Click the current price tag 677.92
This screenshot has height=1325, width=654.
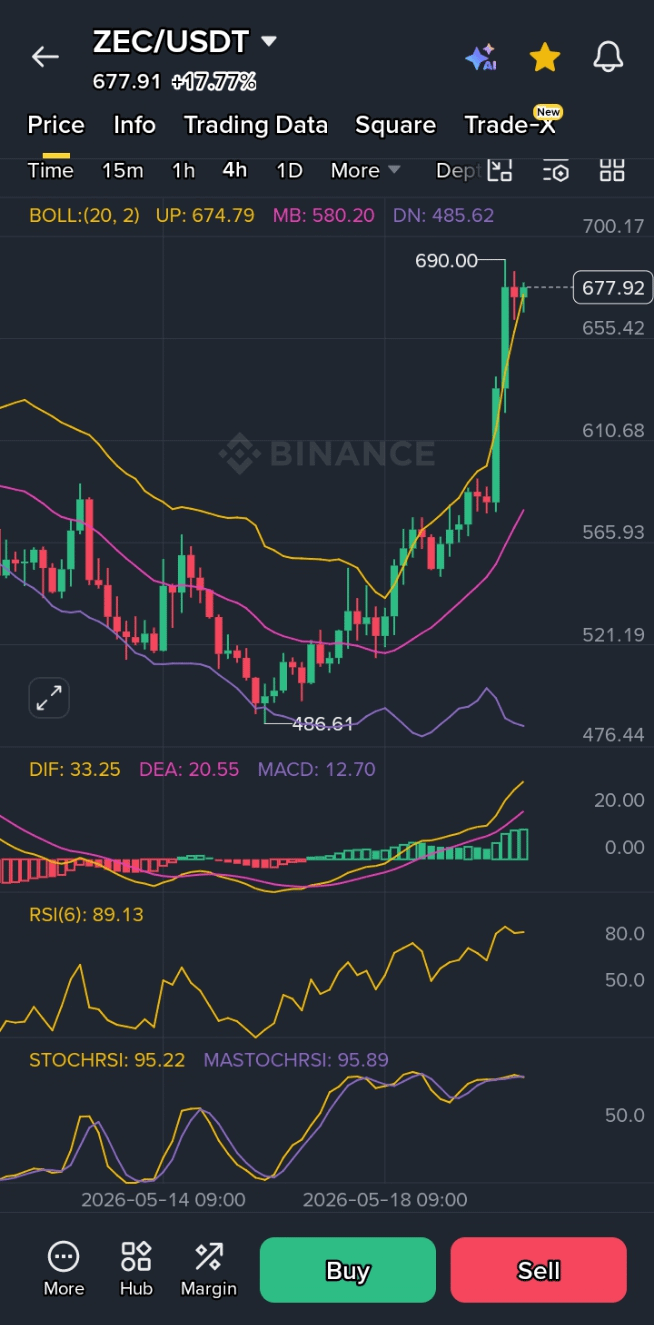tap(613, 288)
